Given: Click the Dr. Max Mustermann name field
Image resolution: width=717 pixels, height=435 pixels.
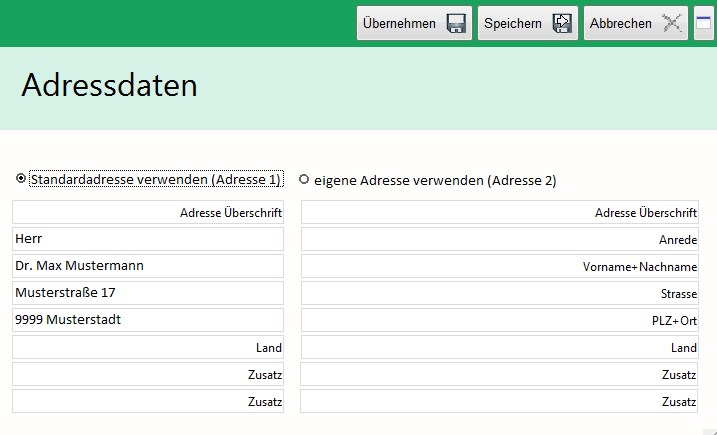Looking at the screenshot, I should (x=148, y=266).
